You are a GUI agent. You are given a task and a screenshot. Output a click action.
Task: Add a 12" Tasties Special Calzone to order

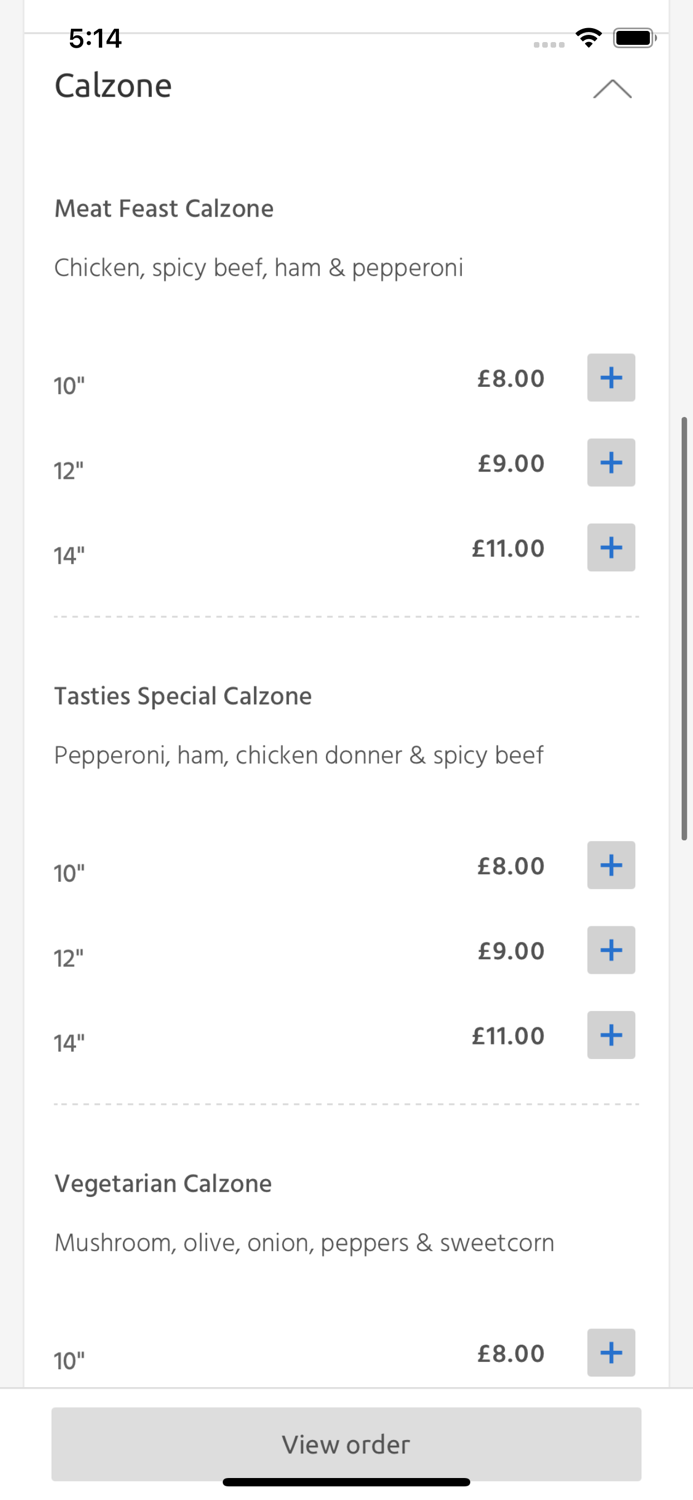[x=611, y=950]
